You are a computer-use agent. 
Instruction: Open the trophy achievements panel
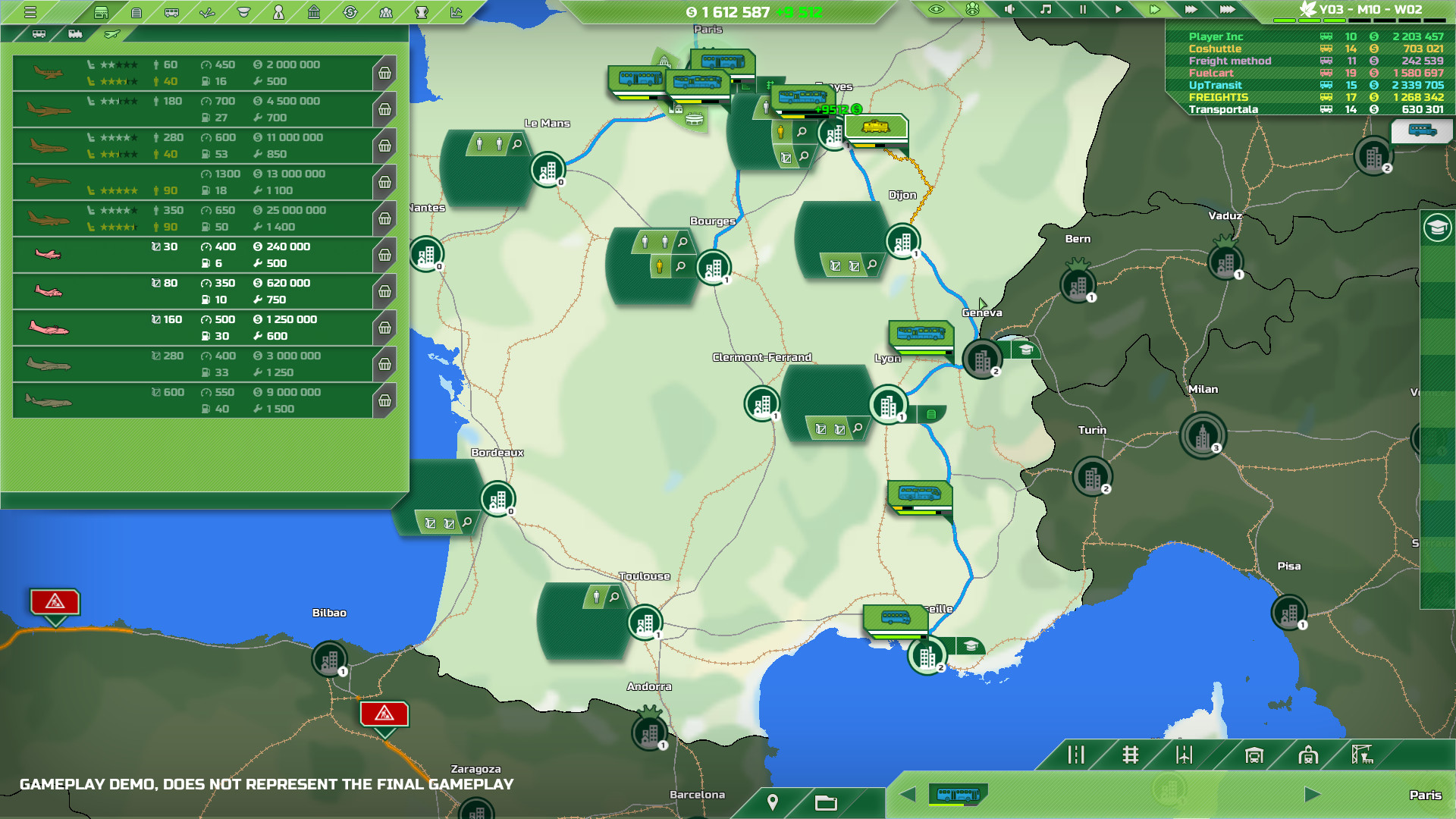click(420, 11)
